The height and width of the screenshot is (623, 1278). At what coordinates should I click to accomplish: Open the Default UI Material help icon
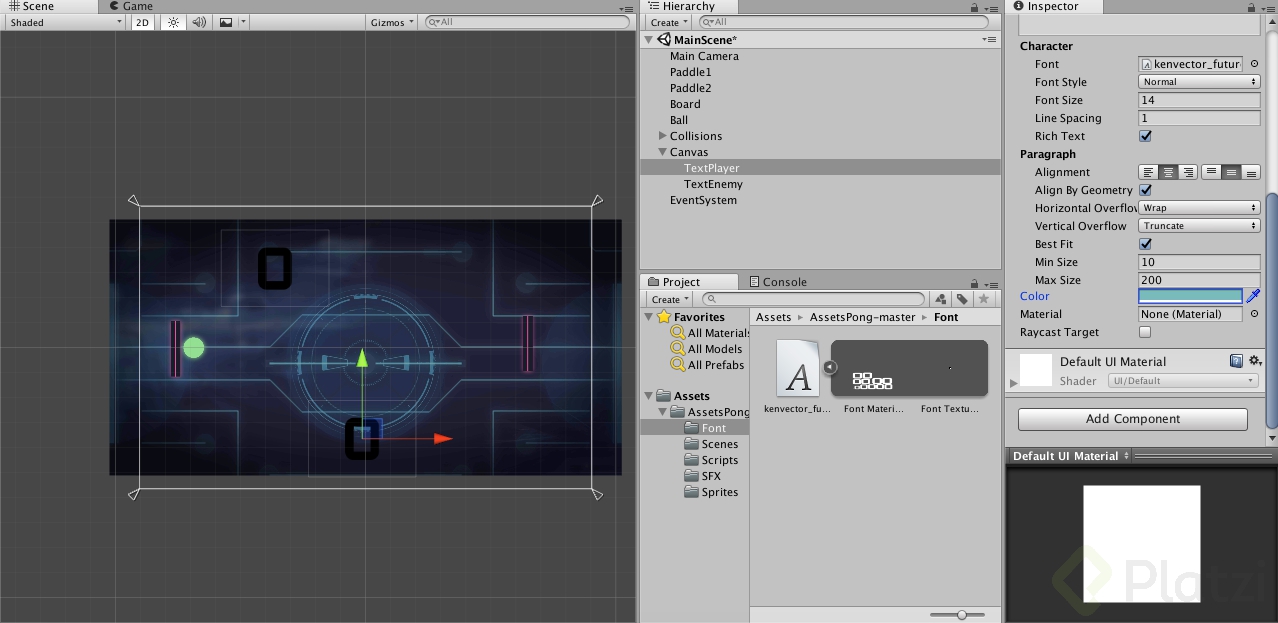point(1236,361)
